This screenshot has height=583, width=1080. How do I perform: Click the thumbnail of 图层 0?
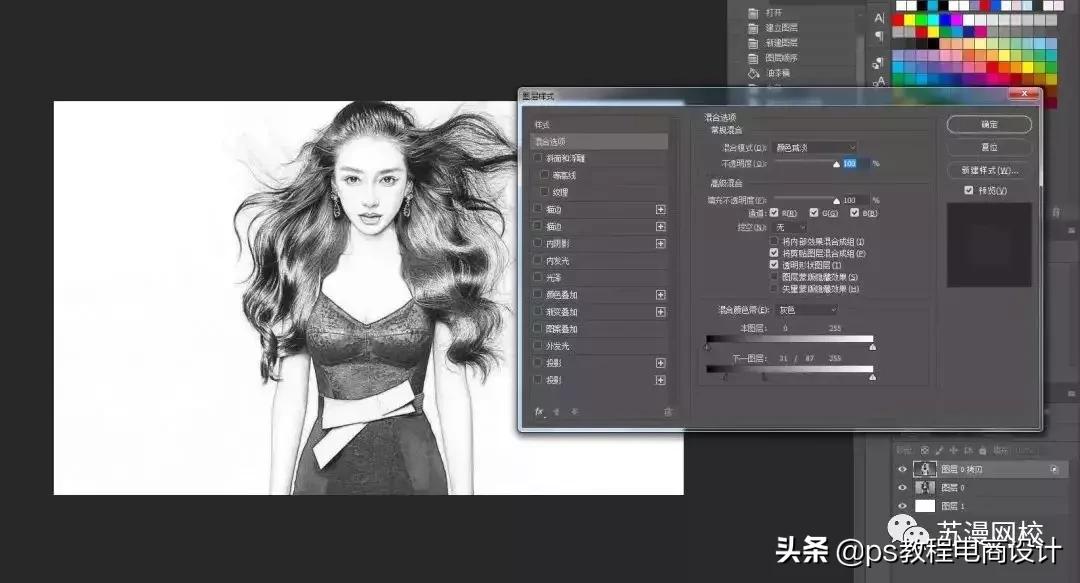click(924, 487)
